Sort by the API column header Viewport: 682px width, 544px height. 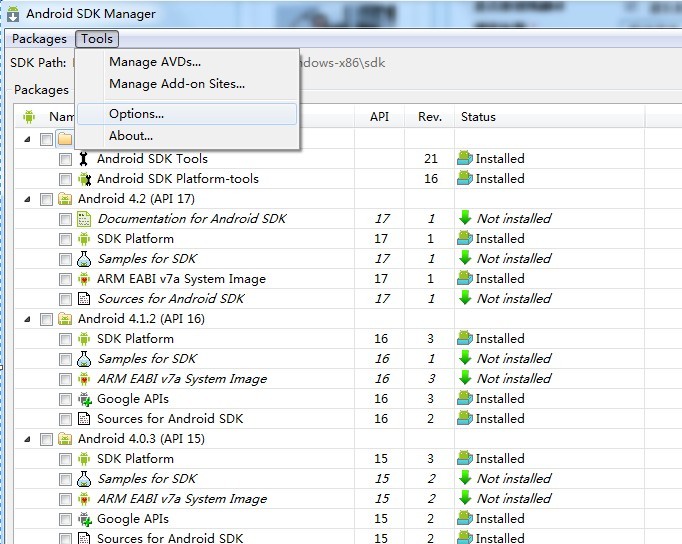[379, 117]
